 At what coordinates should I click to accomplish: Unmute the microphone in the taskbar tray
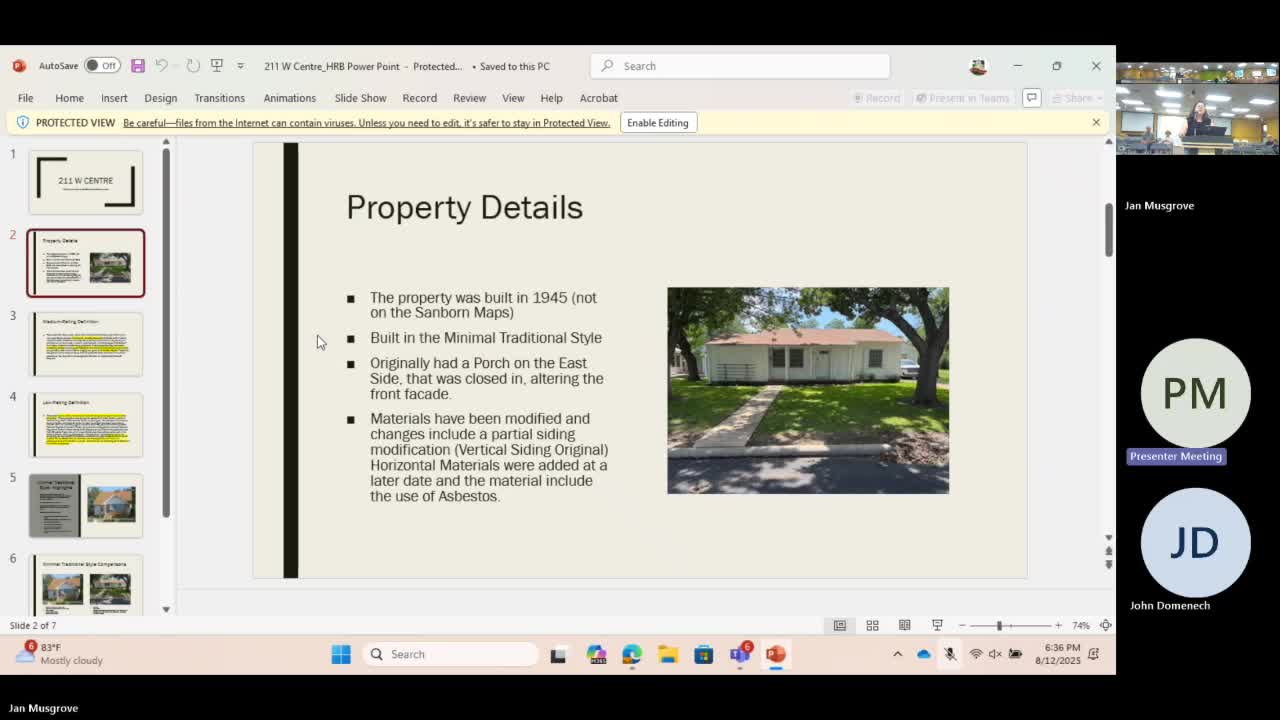[x=948, y=654]
